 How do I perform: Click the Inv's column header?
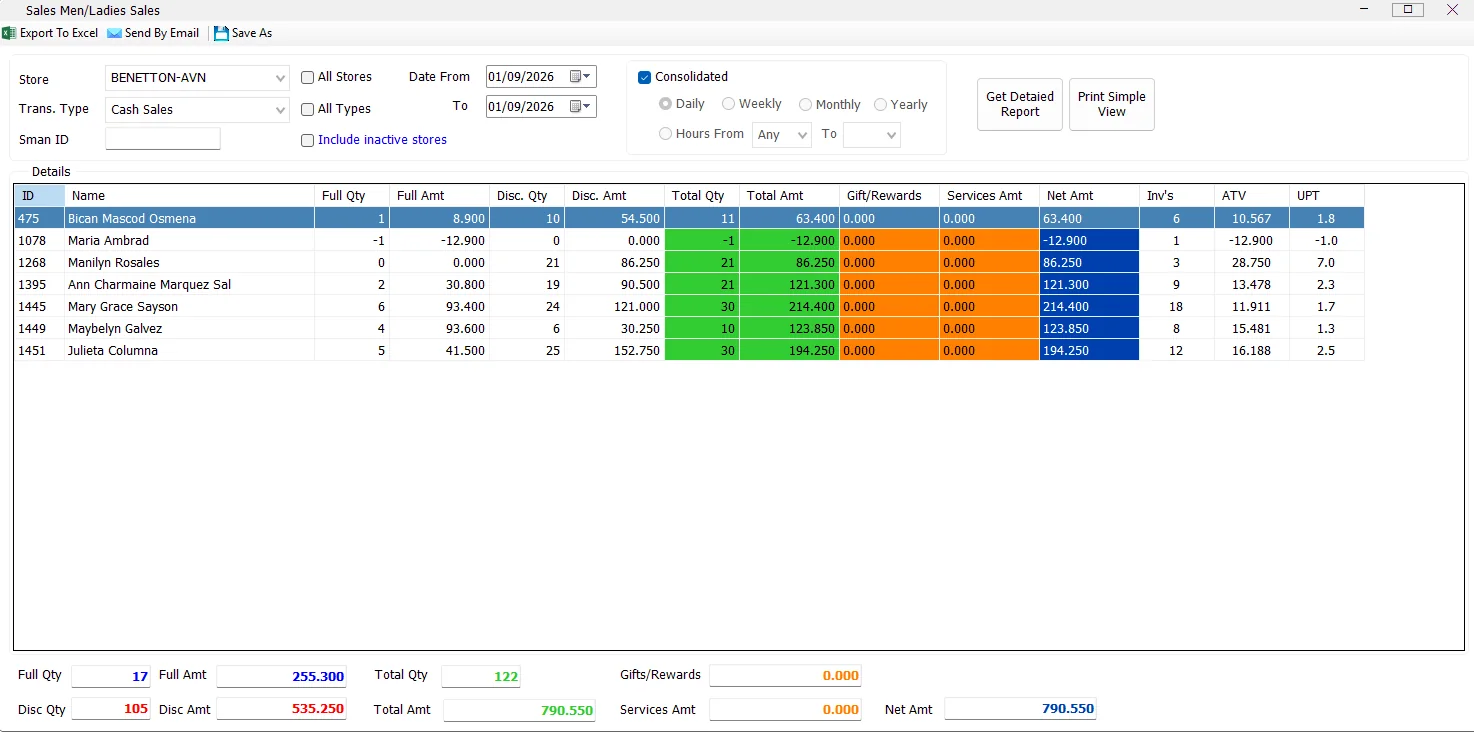[1177, 196]
